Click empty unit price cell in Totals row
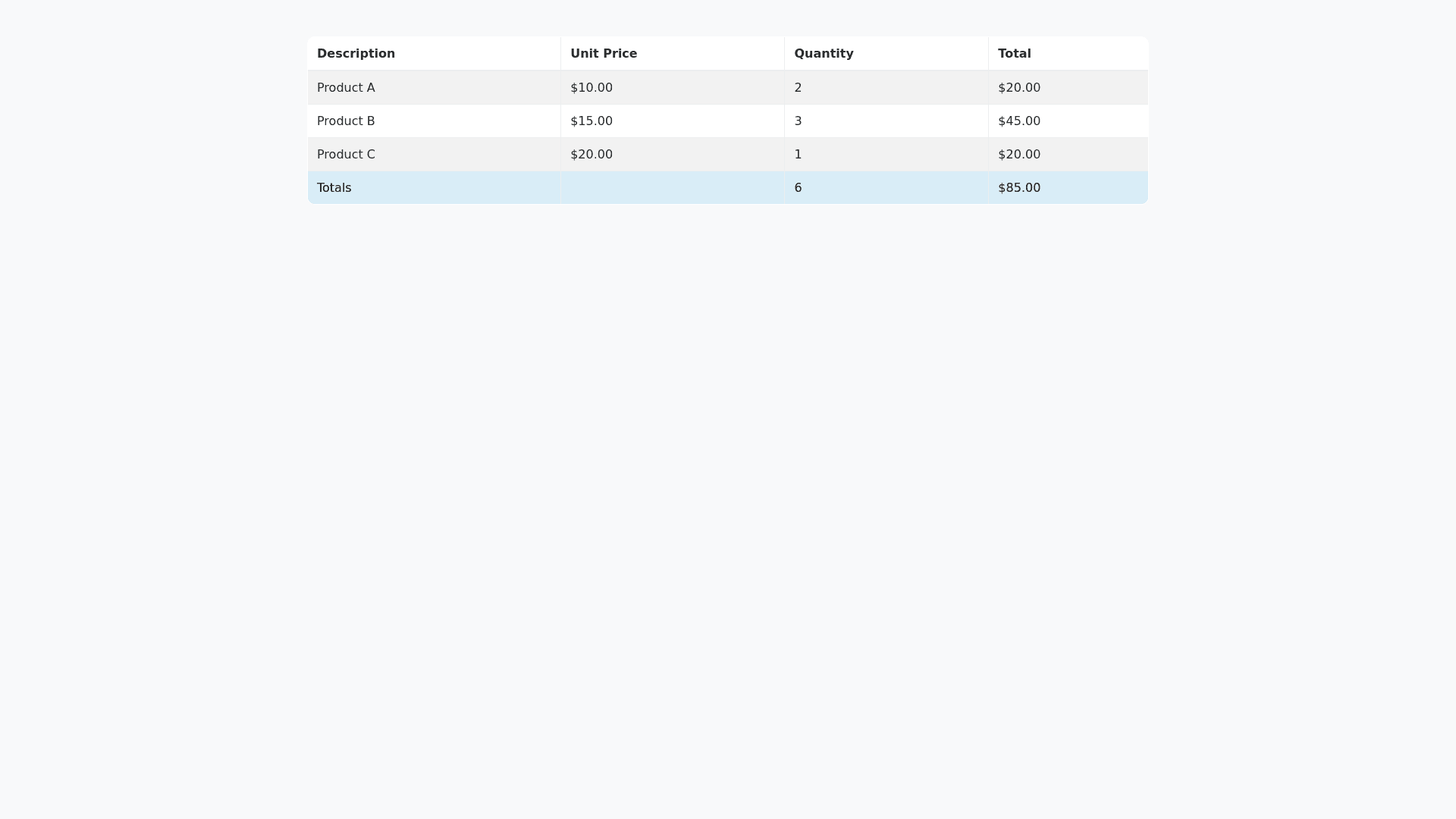The image size is (1456, 819). (x=672, y=188)
